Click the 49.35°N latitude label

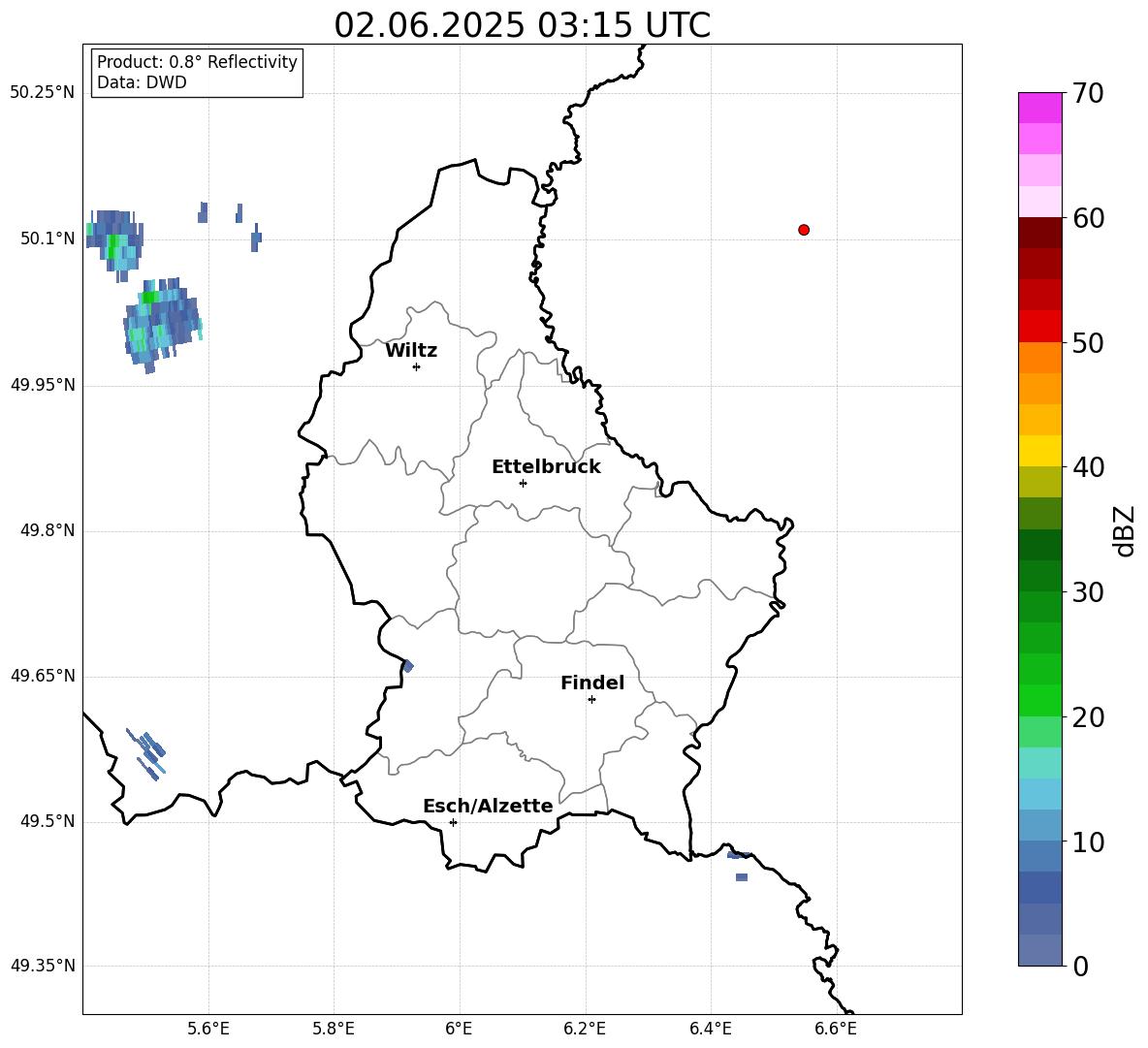tap(43, 966)
